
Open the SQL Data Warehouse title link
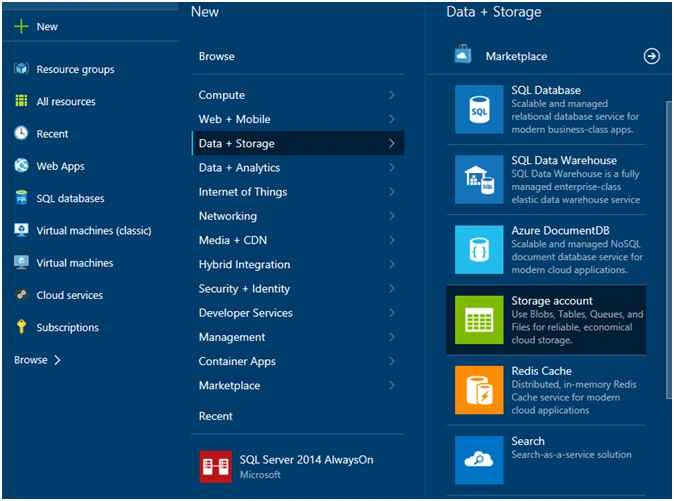pyautogui.click(x=564, y=160)
